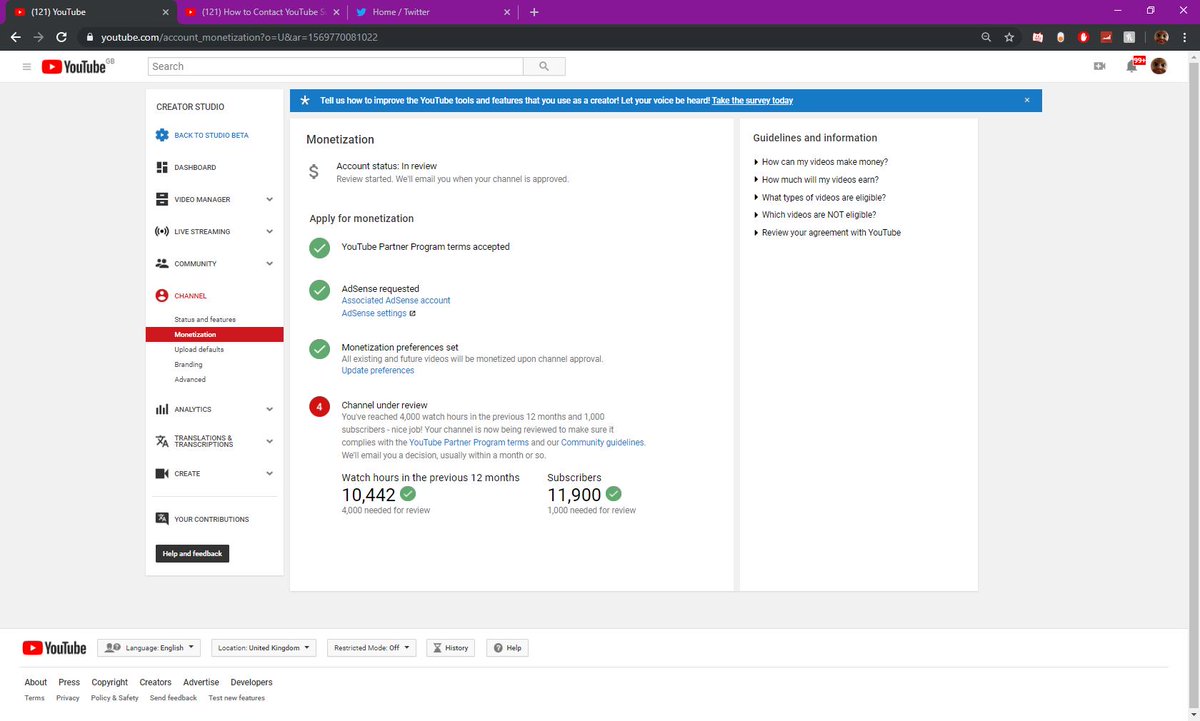Open the Policy & Safety footer link
The height and width of the screenshot is (721, 1200).
pos(115,698)
